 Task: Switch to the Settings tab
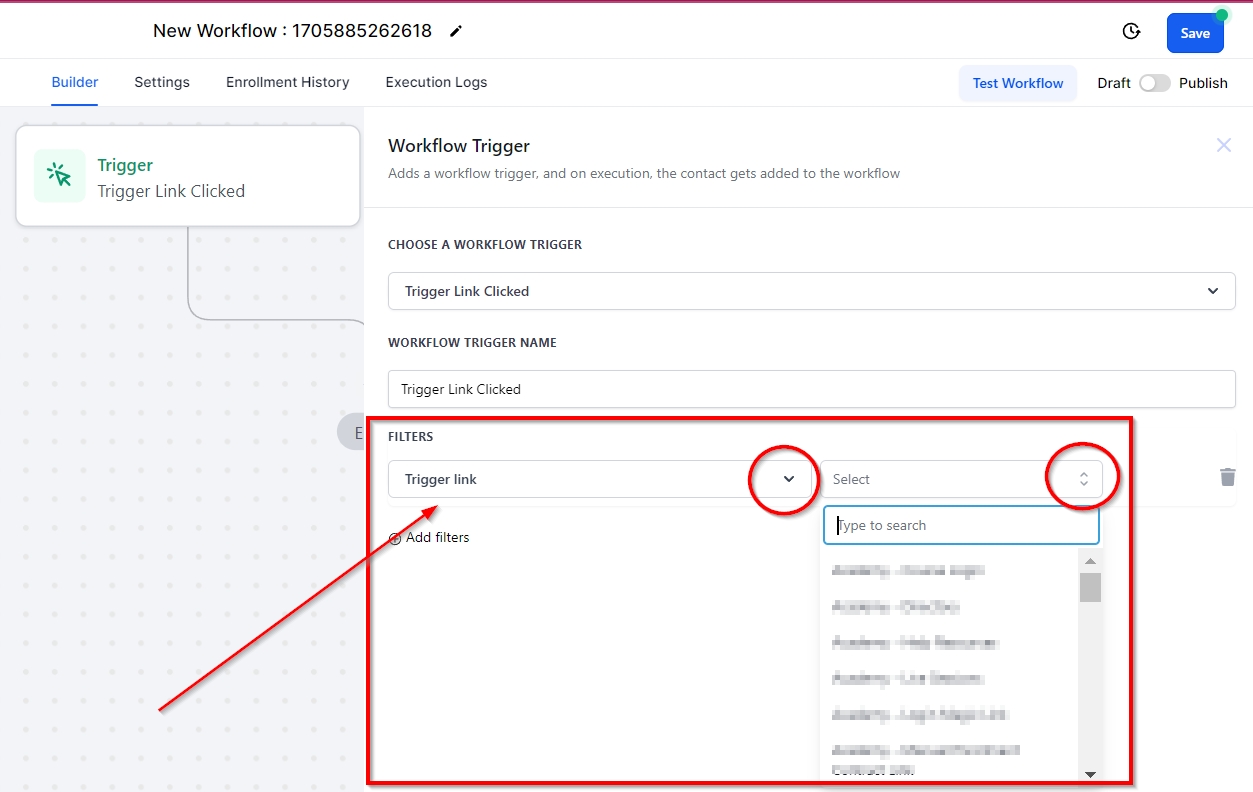(x=162, y=82)
